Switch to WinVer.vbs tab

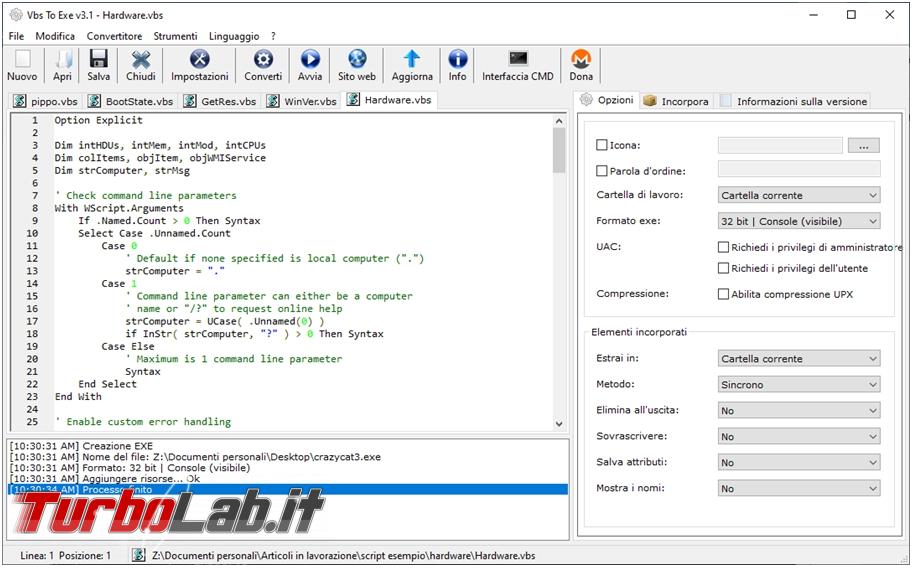coord(301,101)
